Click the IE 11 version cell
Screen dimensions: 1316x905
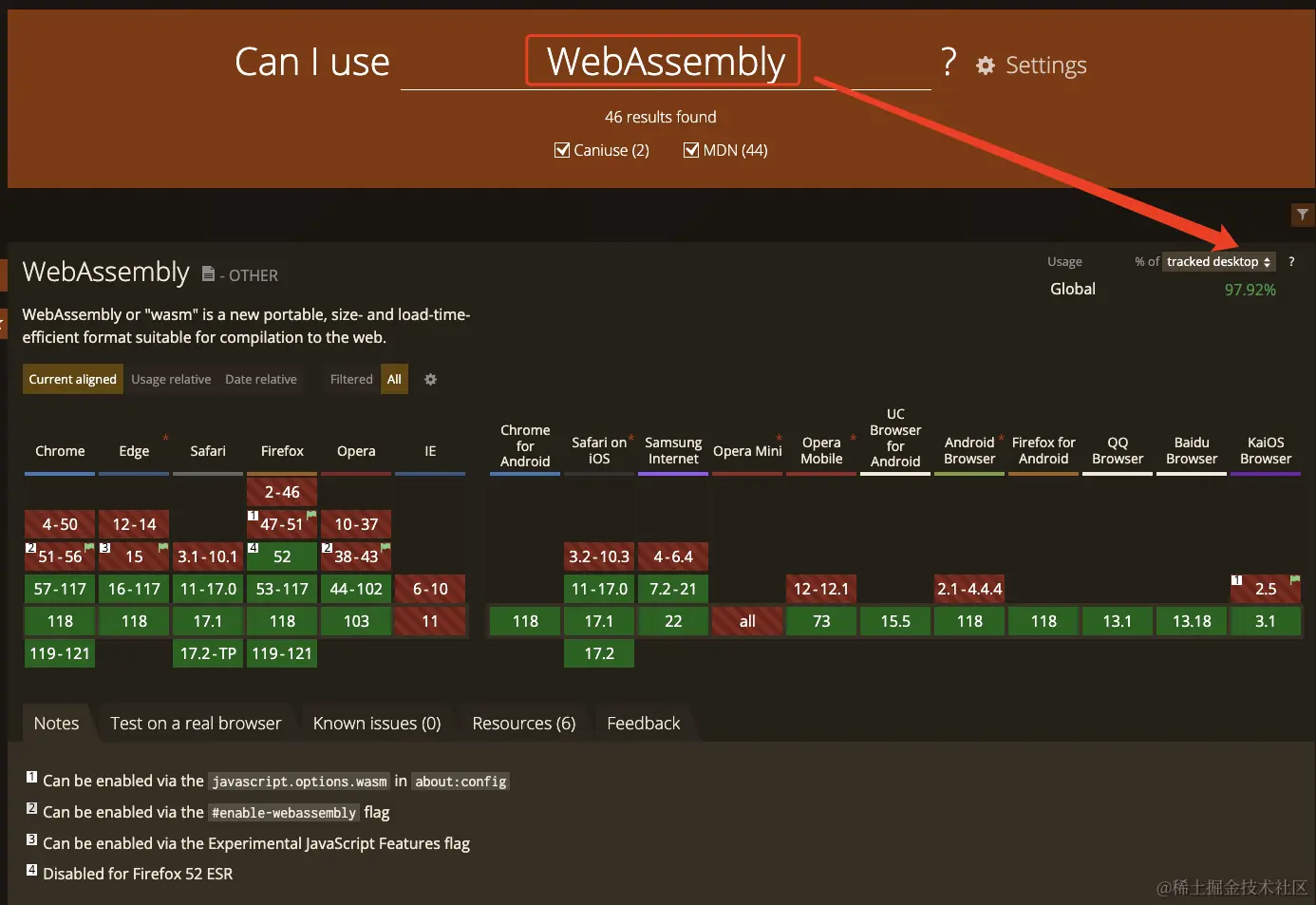pos(430,621)
